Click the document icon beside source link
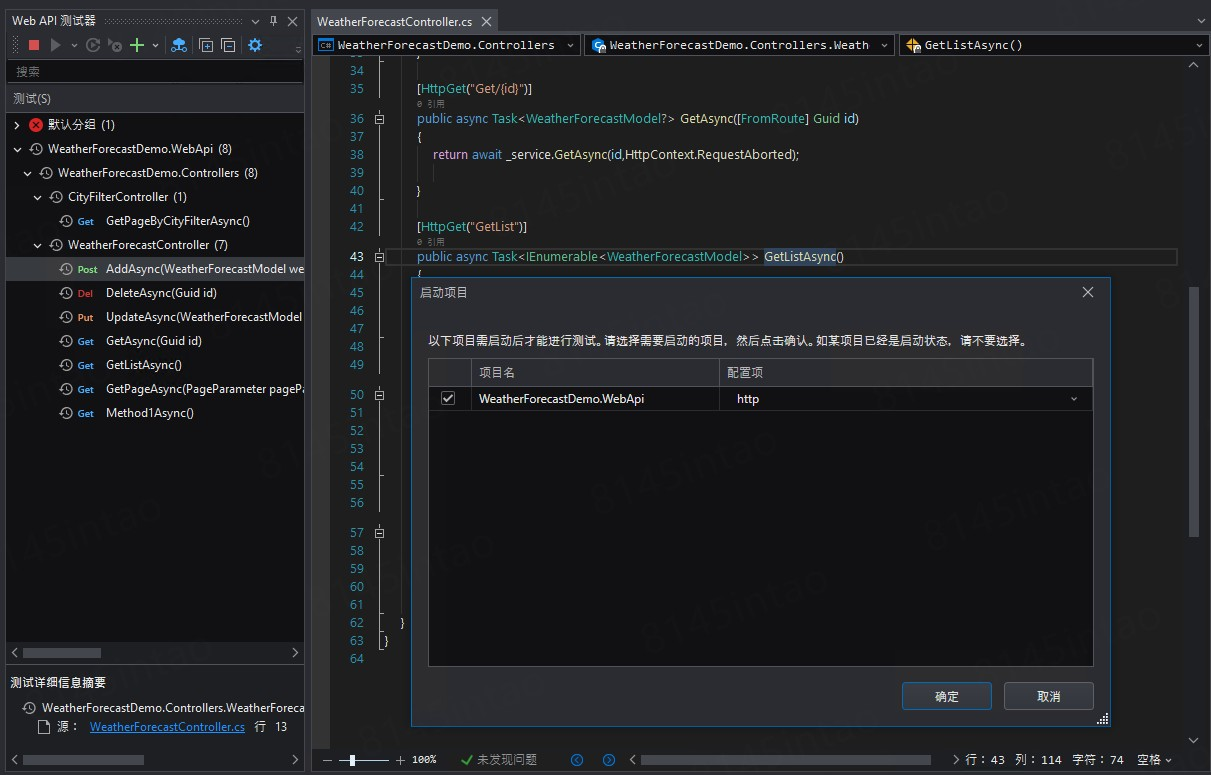 44,727
